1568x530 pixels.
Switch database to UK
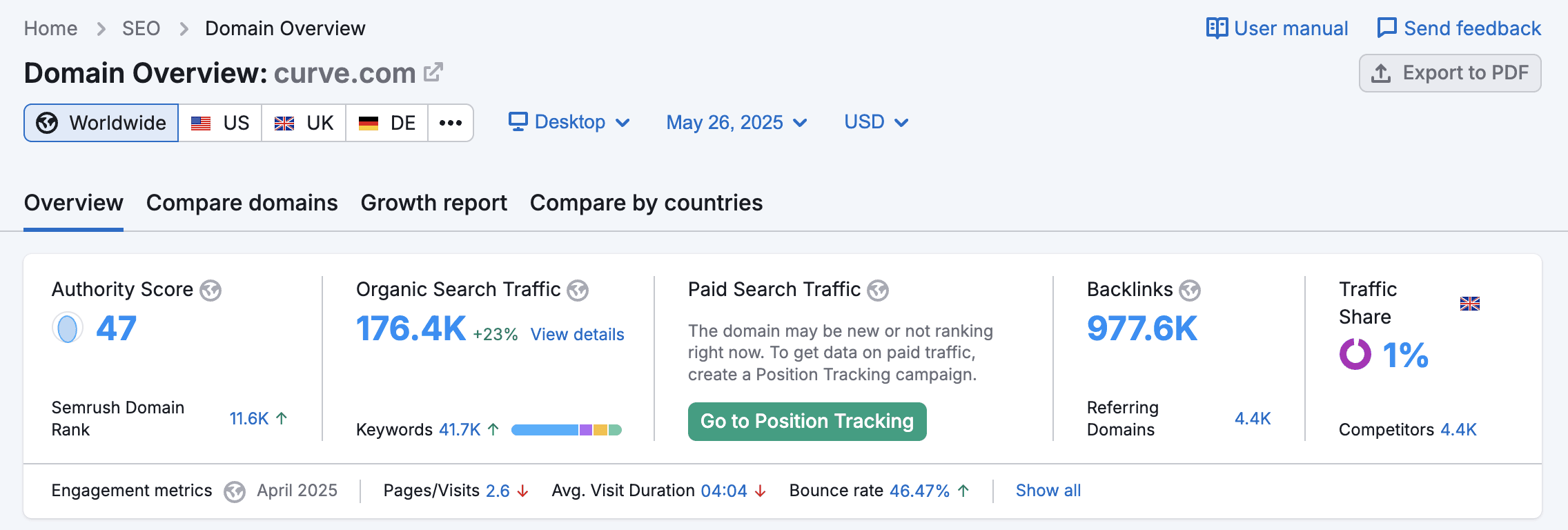304,123
